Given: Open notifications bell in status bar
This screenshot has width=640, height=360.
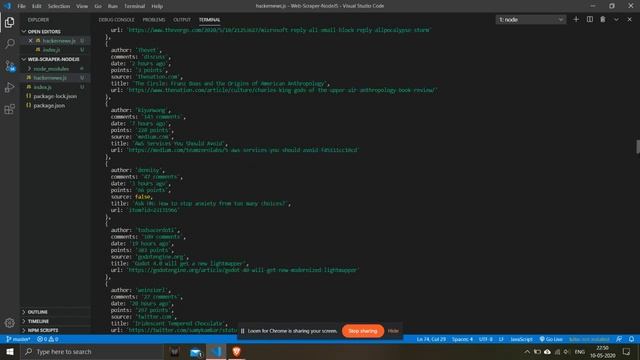Looking at the screenshot, I should 631,339.
